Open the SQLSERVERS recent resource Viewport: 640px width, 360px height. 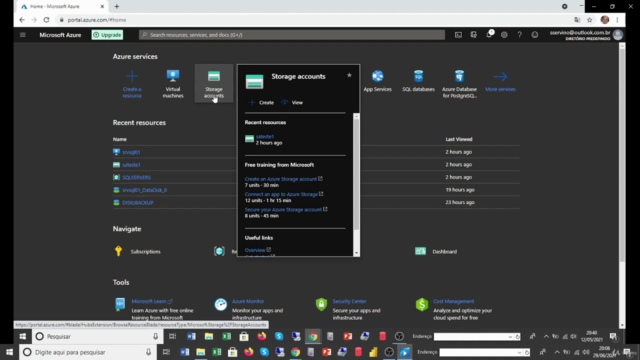136,177
